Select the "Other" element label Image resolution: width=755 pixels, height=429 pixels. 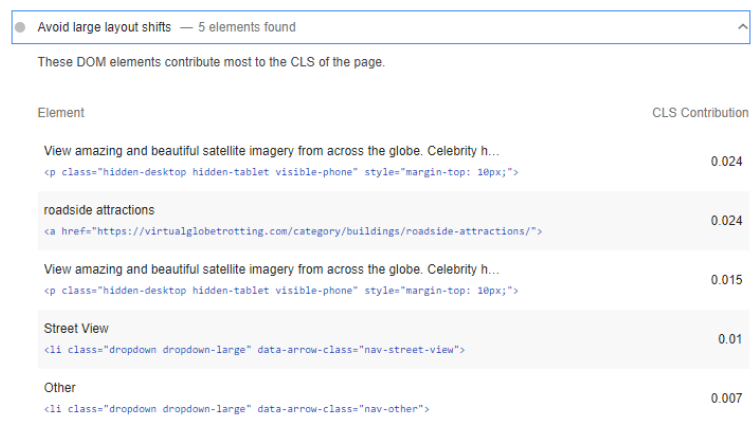pos(60,388)
